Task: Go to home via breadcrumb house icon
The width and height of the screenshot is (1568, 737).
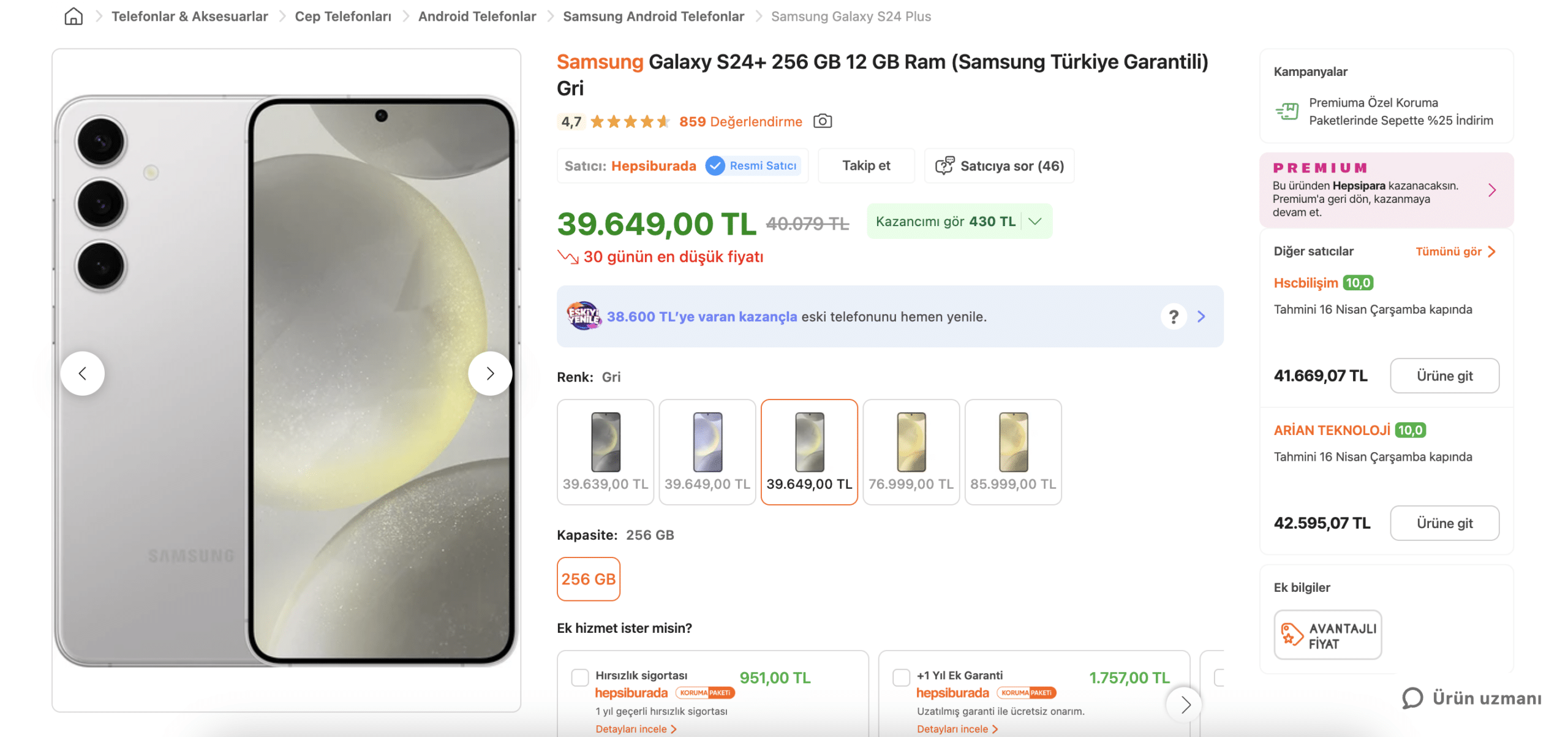Action: point(73,17)
